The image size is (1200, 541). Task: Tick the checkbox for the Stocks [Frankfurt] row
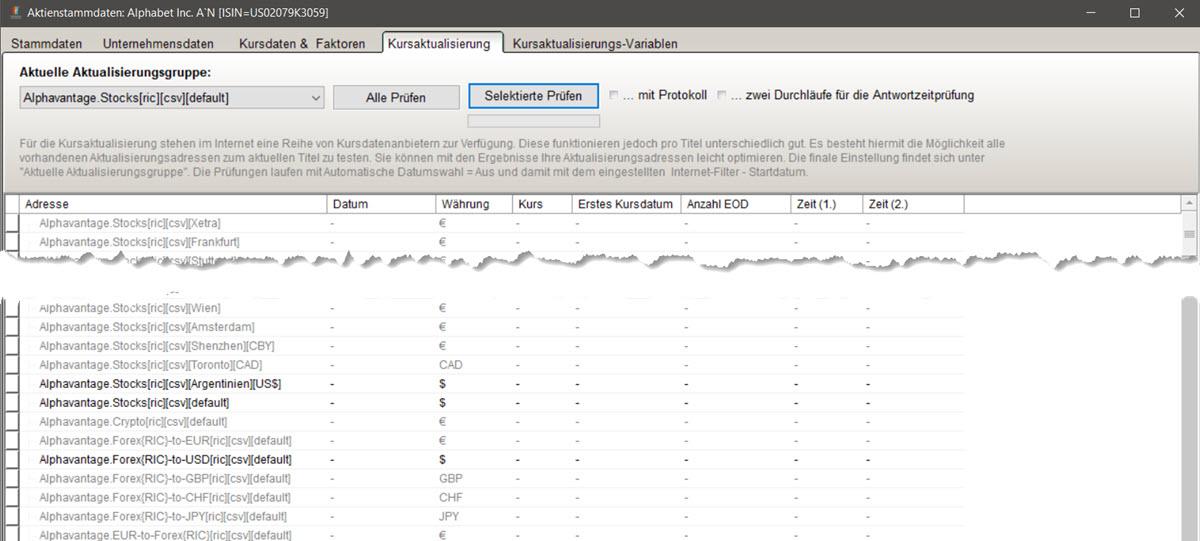tap(12, 242)
